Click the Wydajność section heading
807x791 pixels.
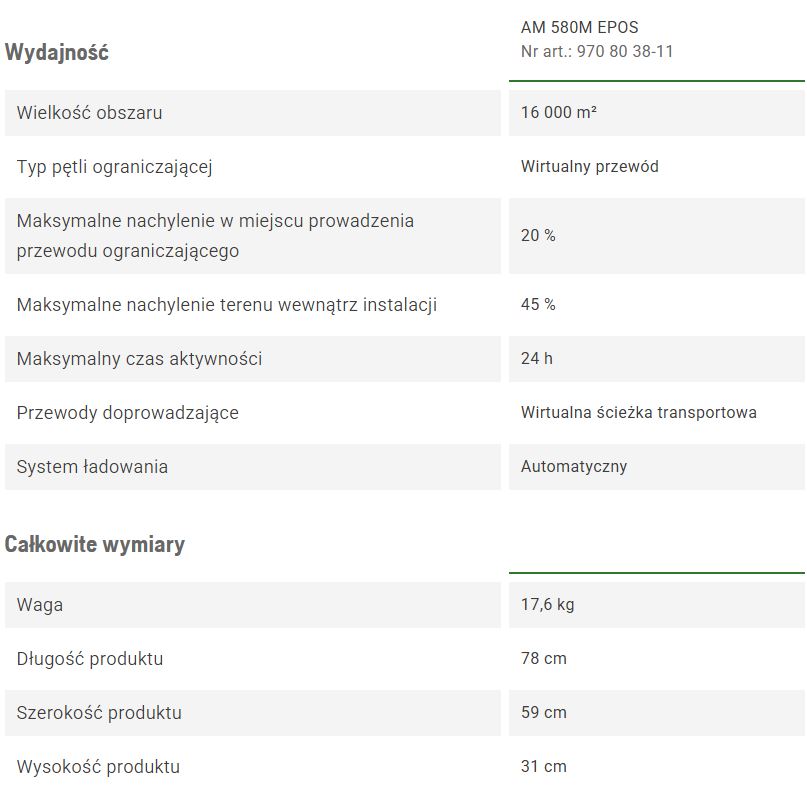57,53
